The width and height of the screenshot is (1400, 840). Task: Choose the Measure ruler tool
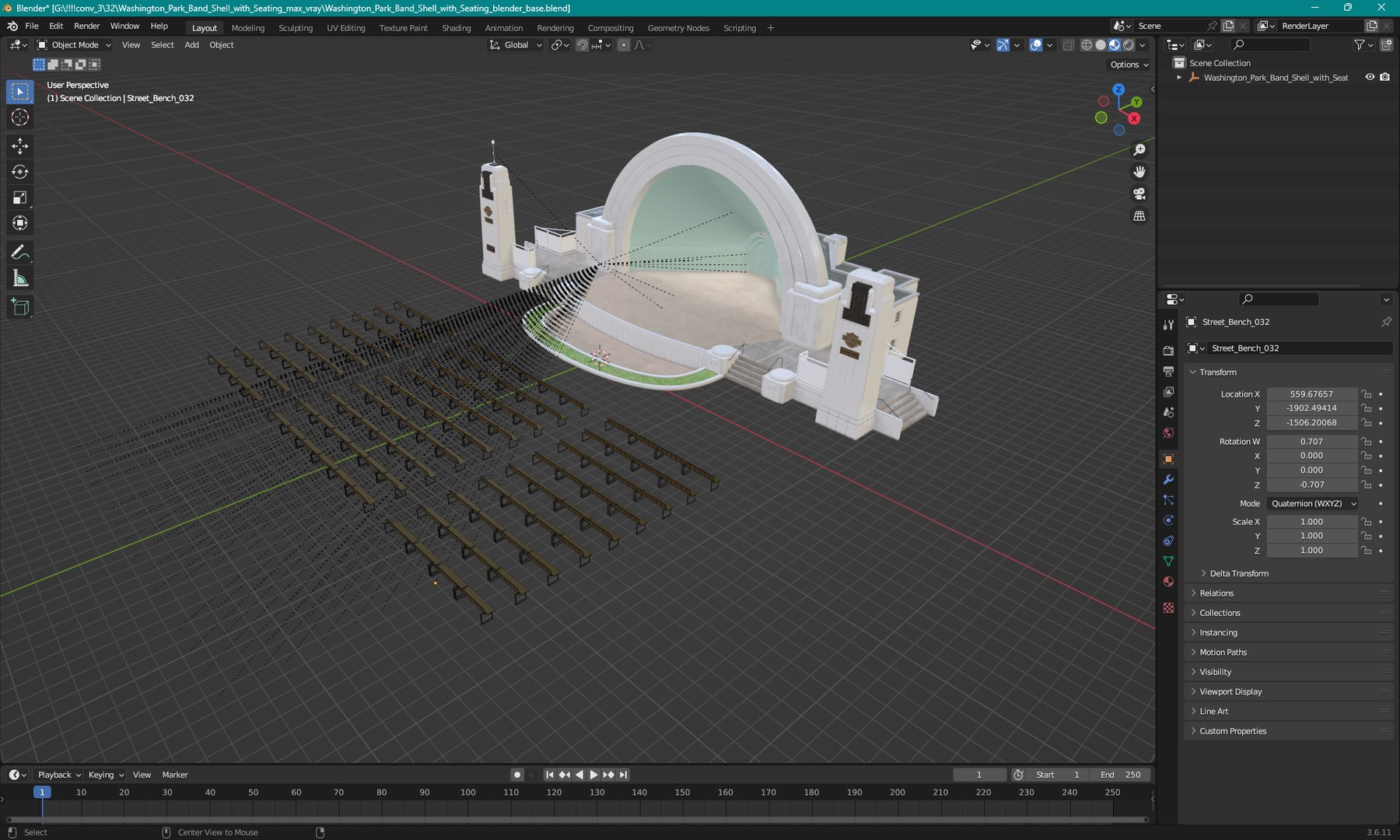[20, 278]
